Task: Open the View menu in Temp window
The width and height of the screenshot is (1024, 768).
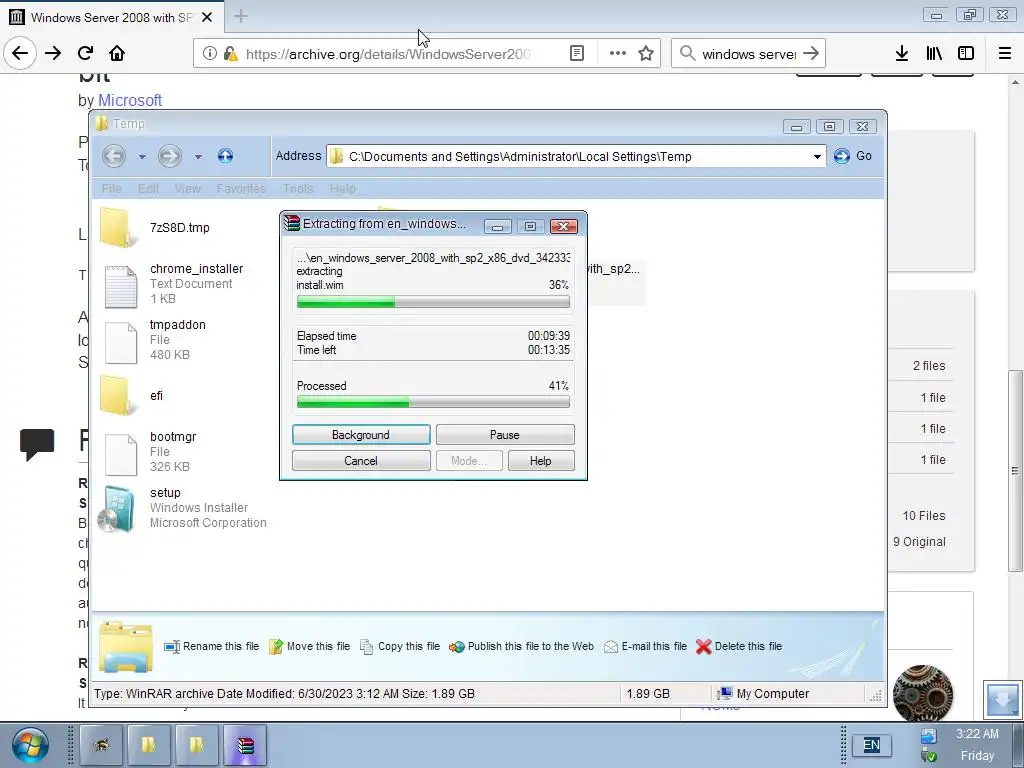Action: pos(187,189)
